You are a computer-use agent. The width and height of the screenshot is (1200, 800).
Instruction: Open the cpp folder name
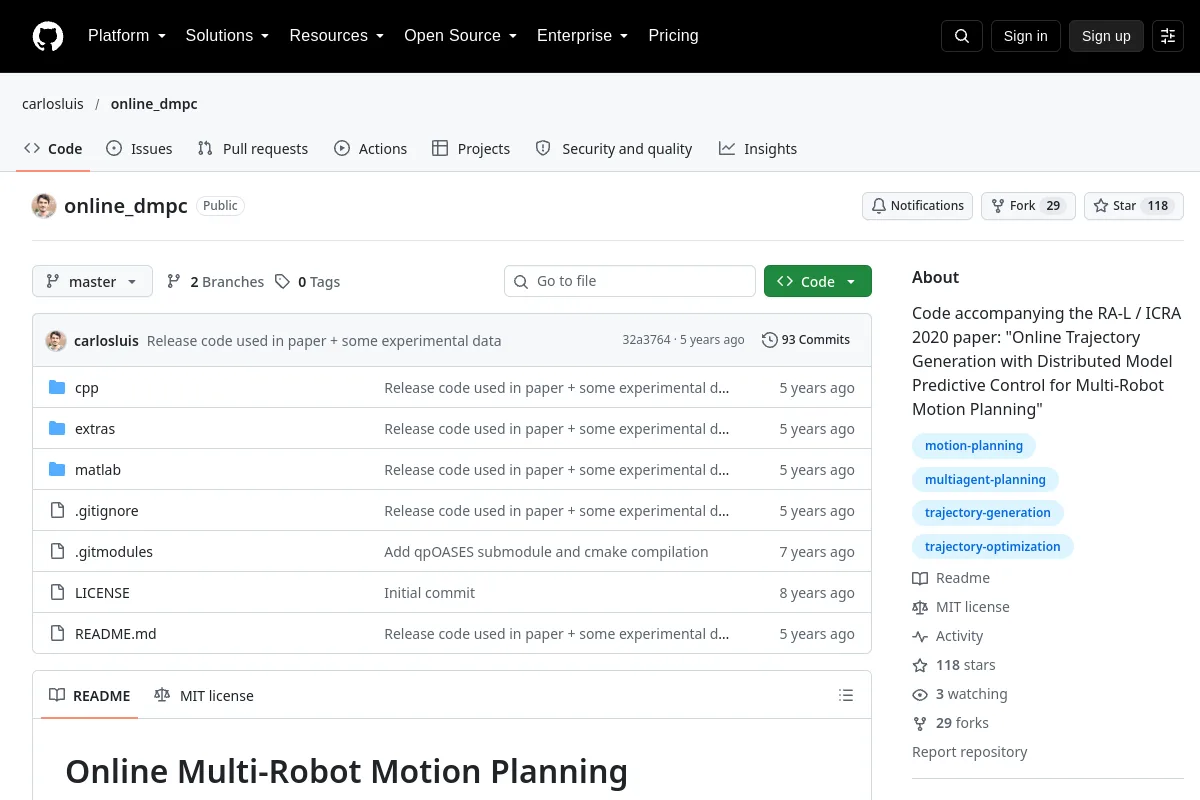87,388
